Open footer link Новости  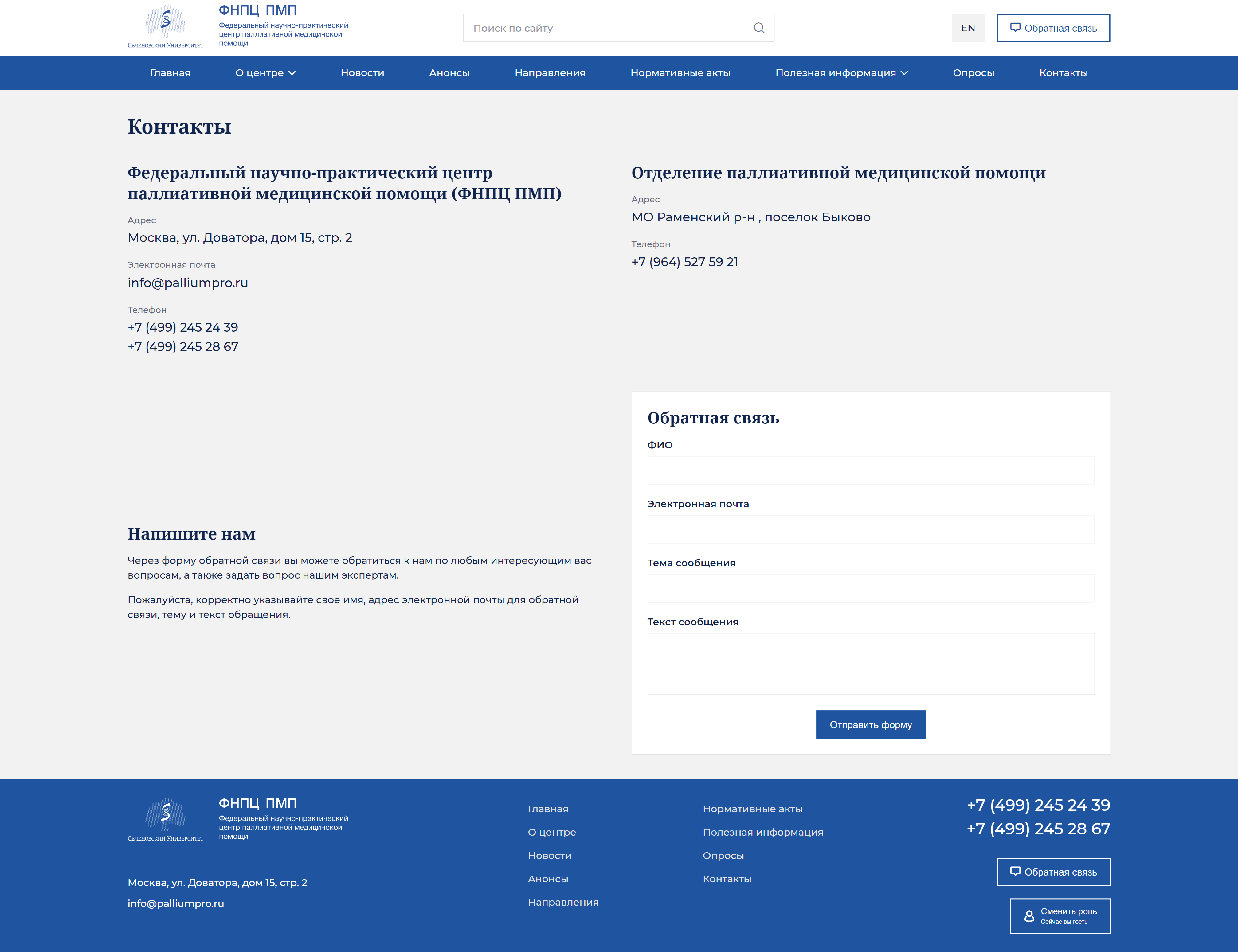[549, 855]
